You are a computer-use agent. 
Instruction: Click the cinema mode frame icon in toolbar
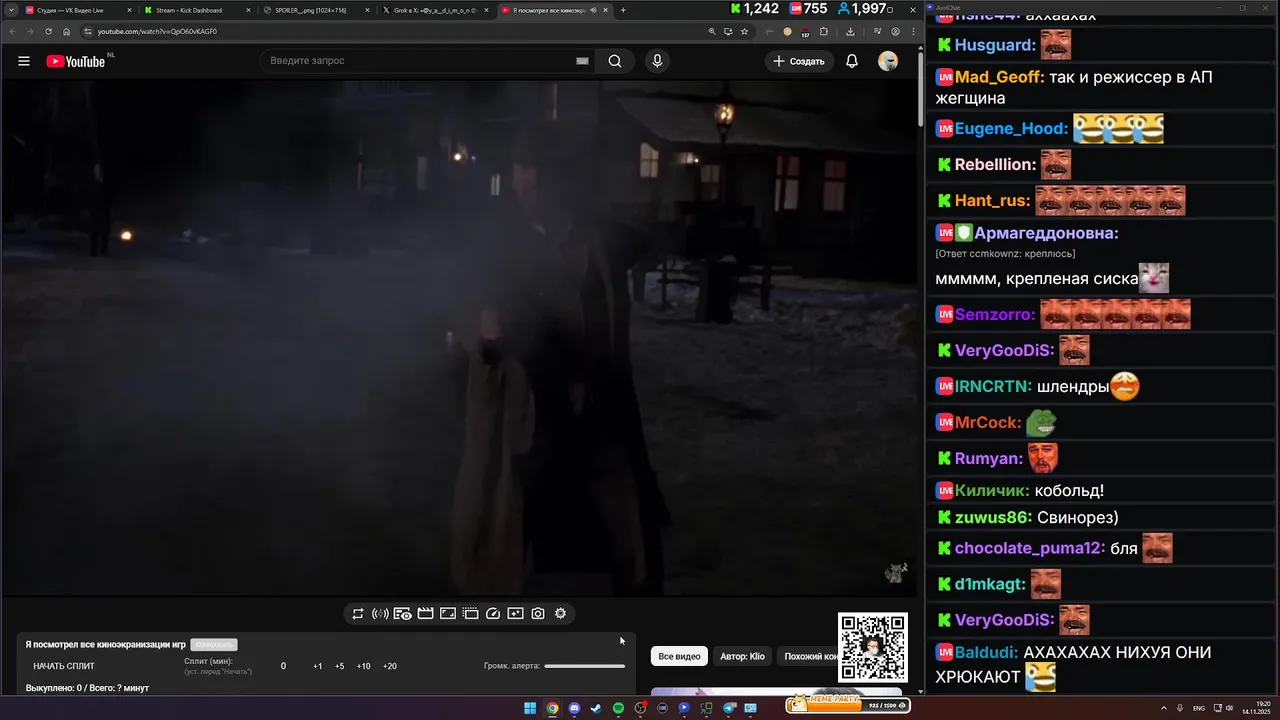[x=448, y=614]
